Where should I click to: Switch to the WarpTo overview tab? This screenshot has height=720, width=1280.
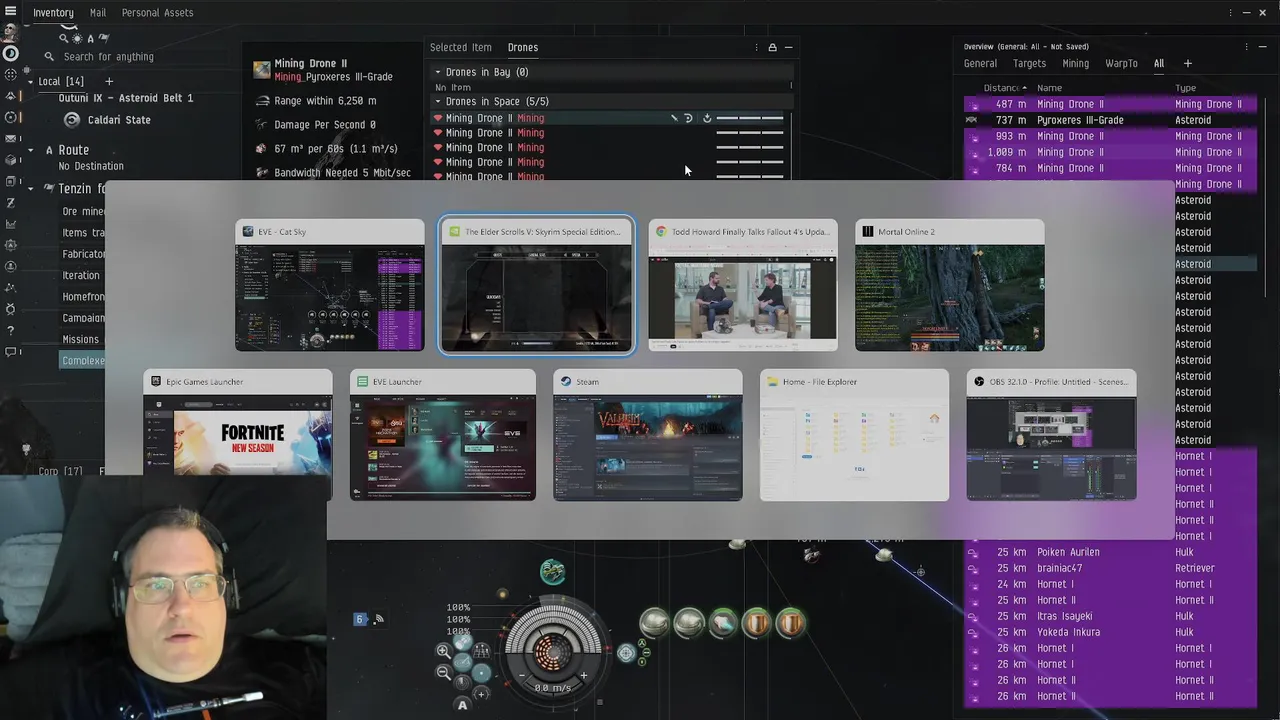pos(1121,63)
